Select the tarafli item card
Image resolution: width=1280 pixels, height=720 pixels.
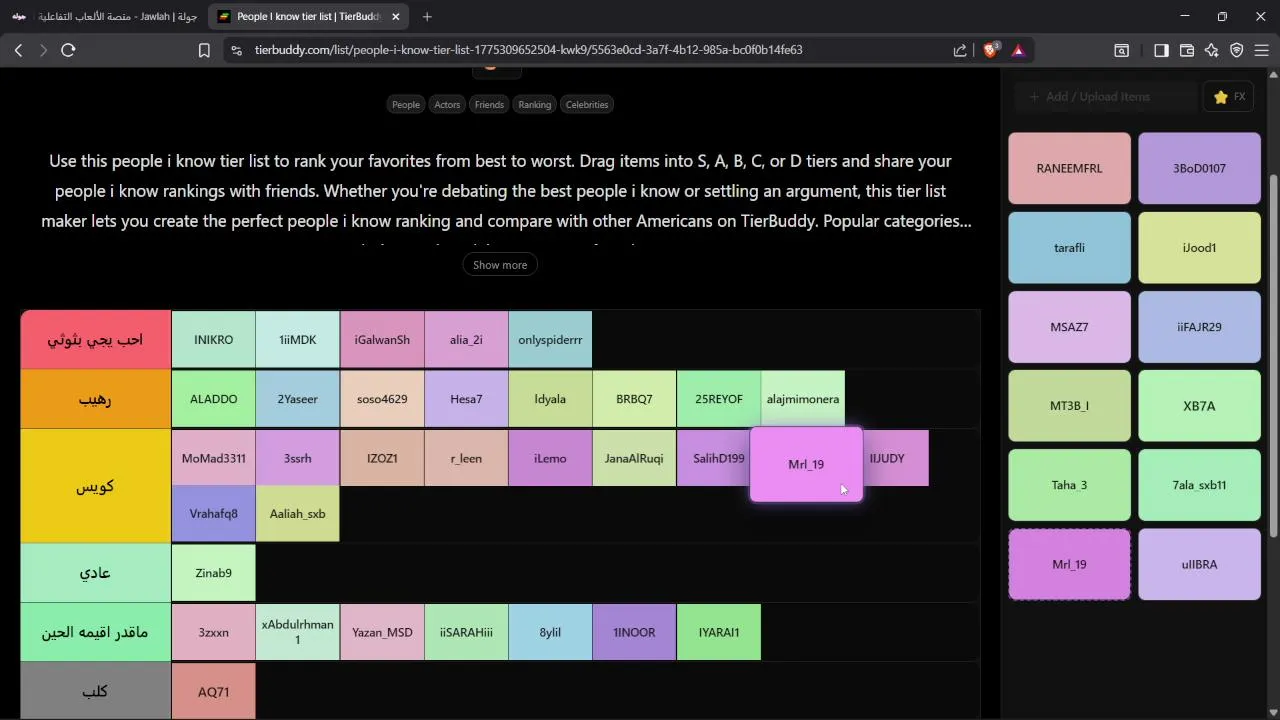click(1069, 247)
